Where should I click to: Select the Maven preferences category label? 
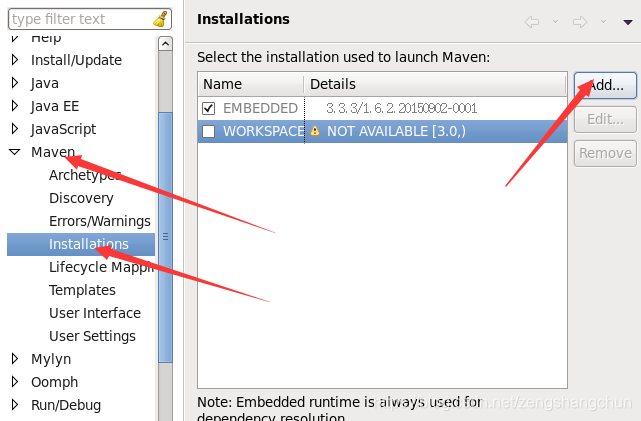point(53,152)
